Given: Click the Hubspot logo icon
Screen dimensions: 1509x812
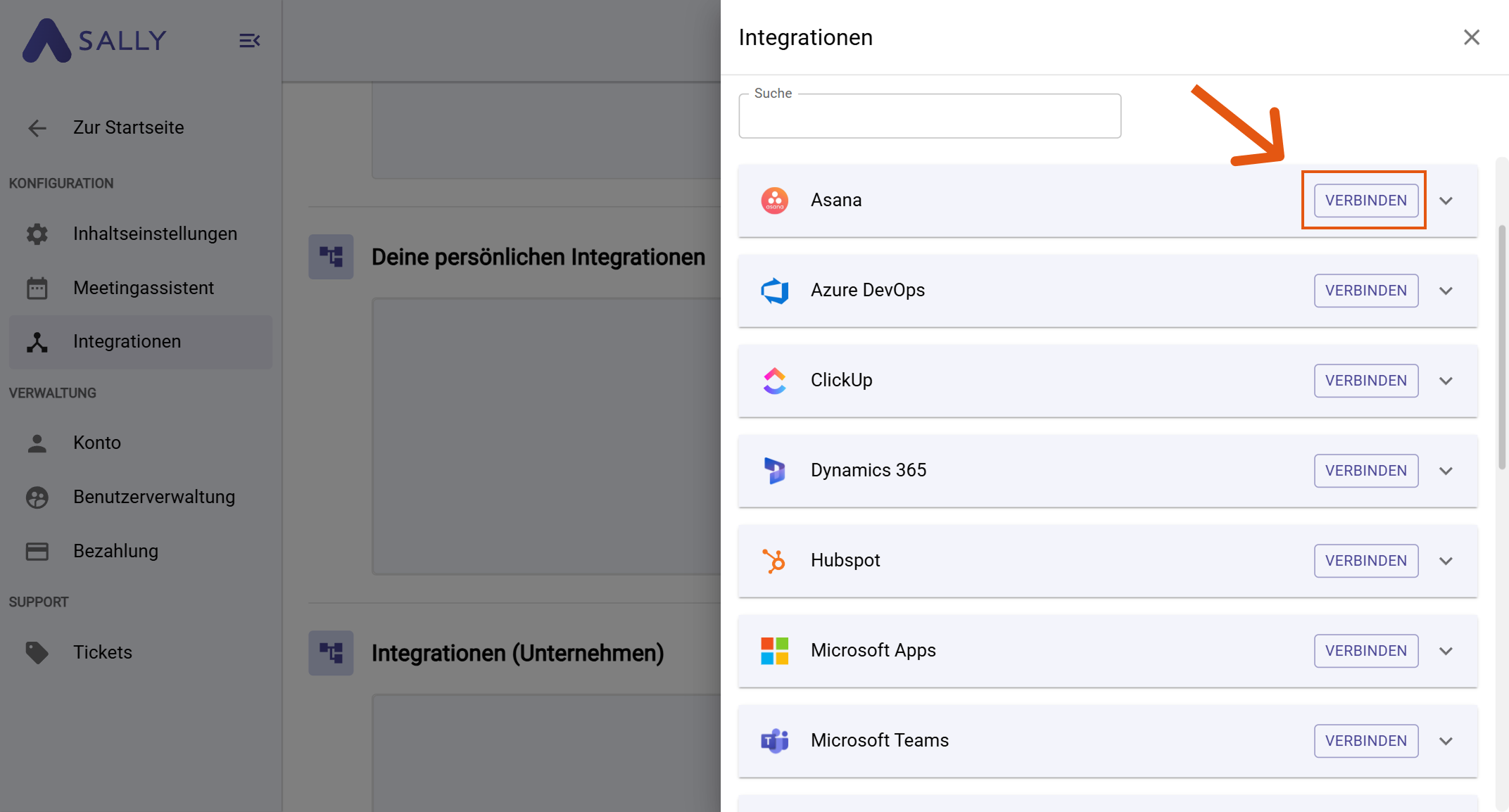Looking at the screenshot, I should [x=774, y=561].
